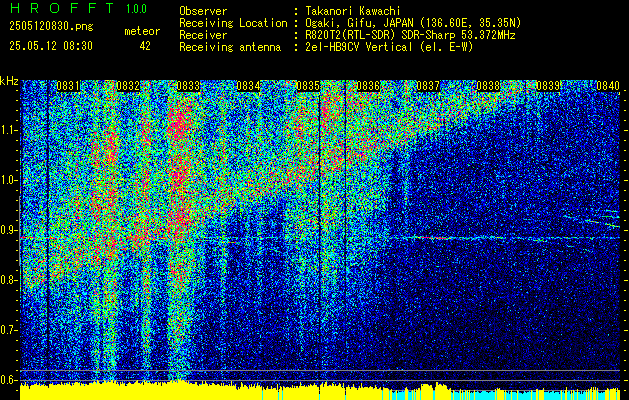The image size is (629, 400).
Task: Click the Receiving antenna label
Action: (230, 47)
